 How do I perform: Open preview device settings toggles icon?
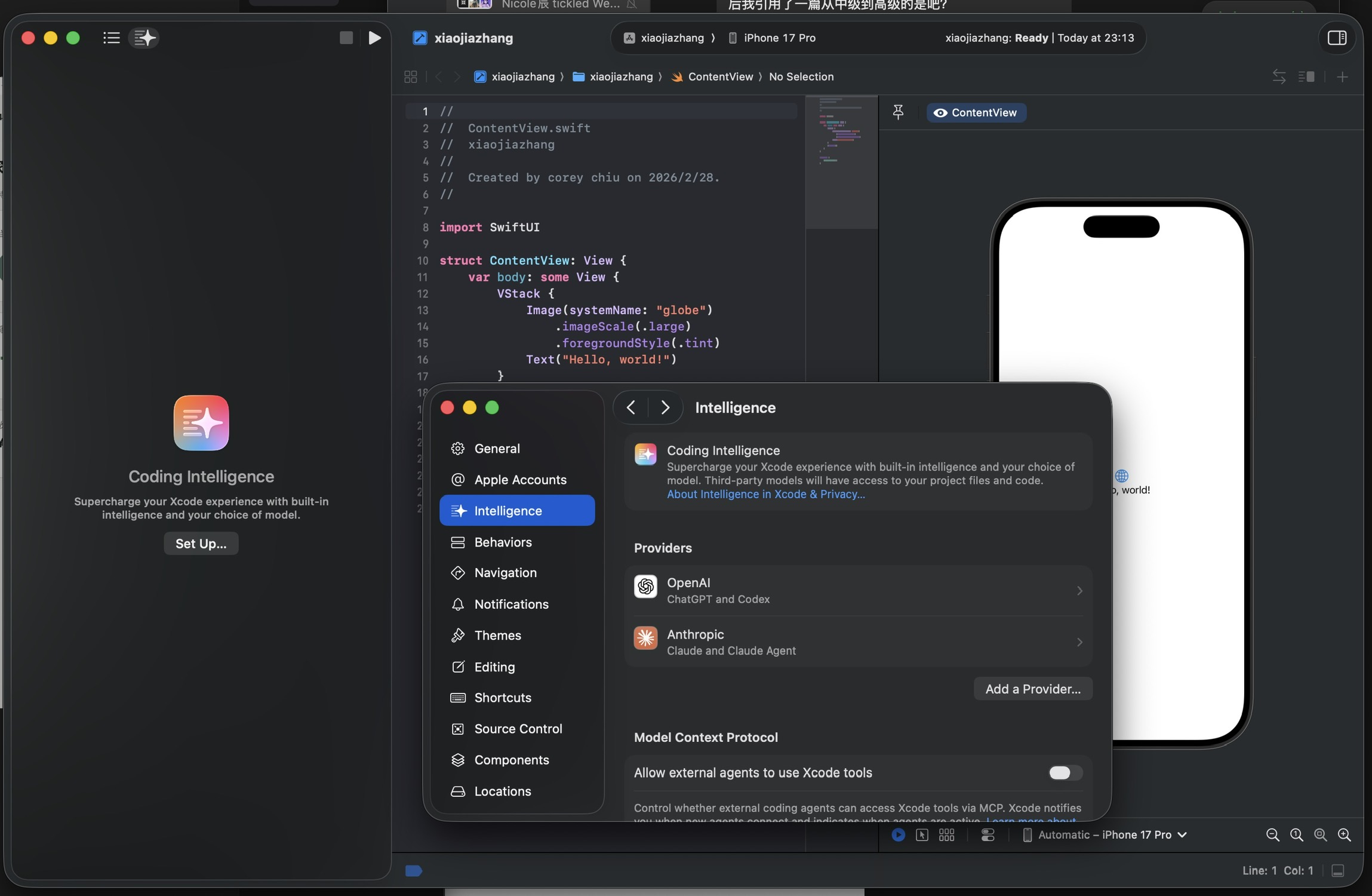(x=988, y=835)
